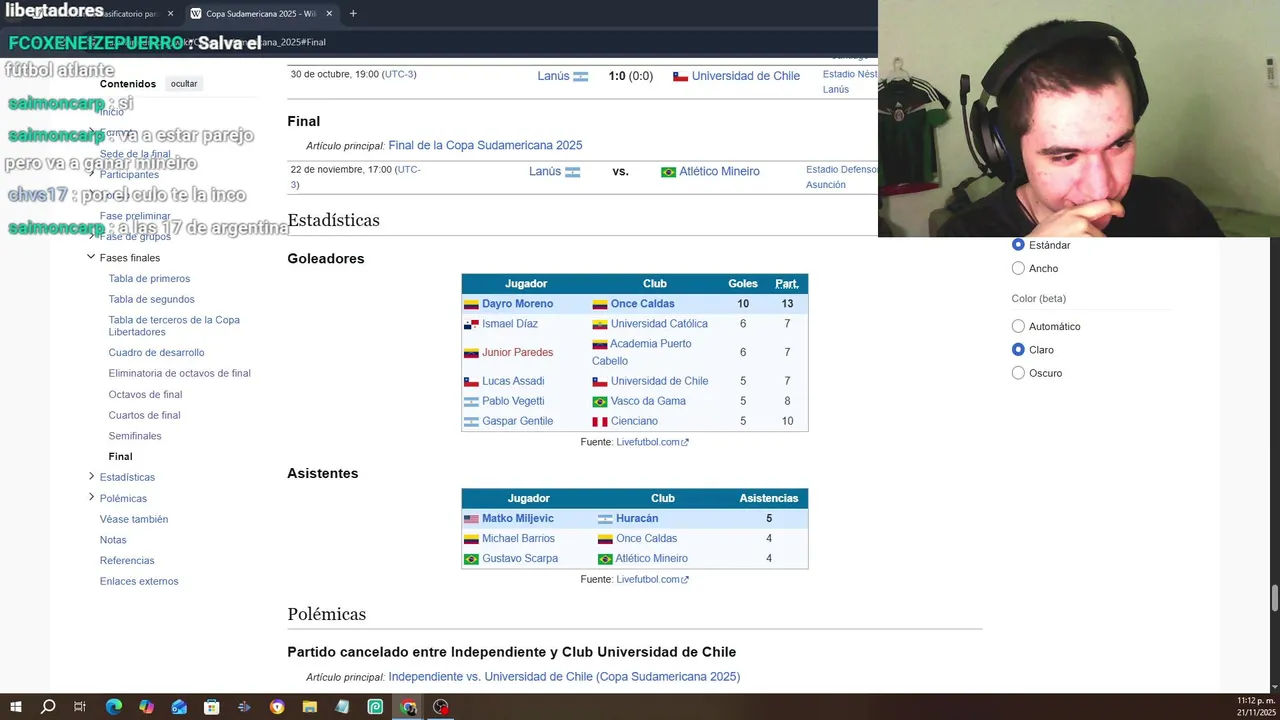Go to Tabla de primeros in contents
The height and width of the screenshot is (720, 1280).
[x=149, y=279]
